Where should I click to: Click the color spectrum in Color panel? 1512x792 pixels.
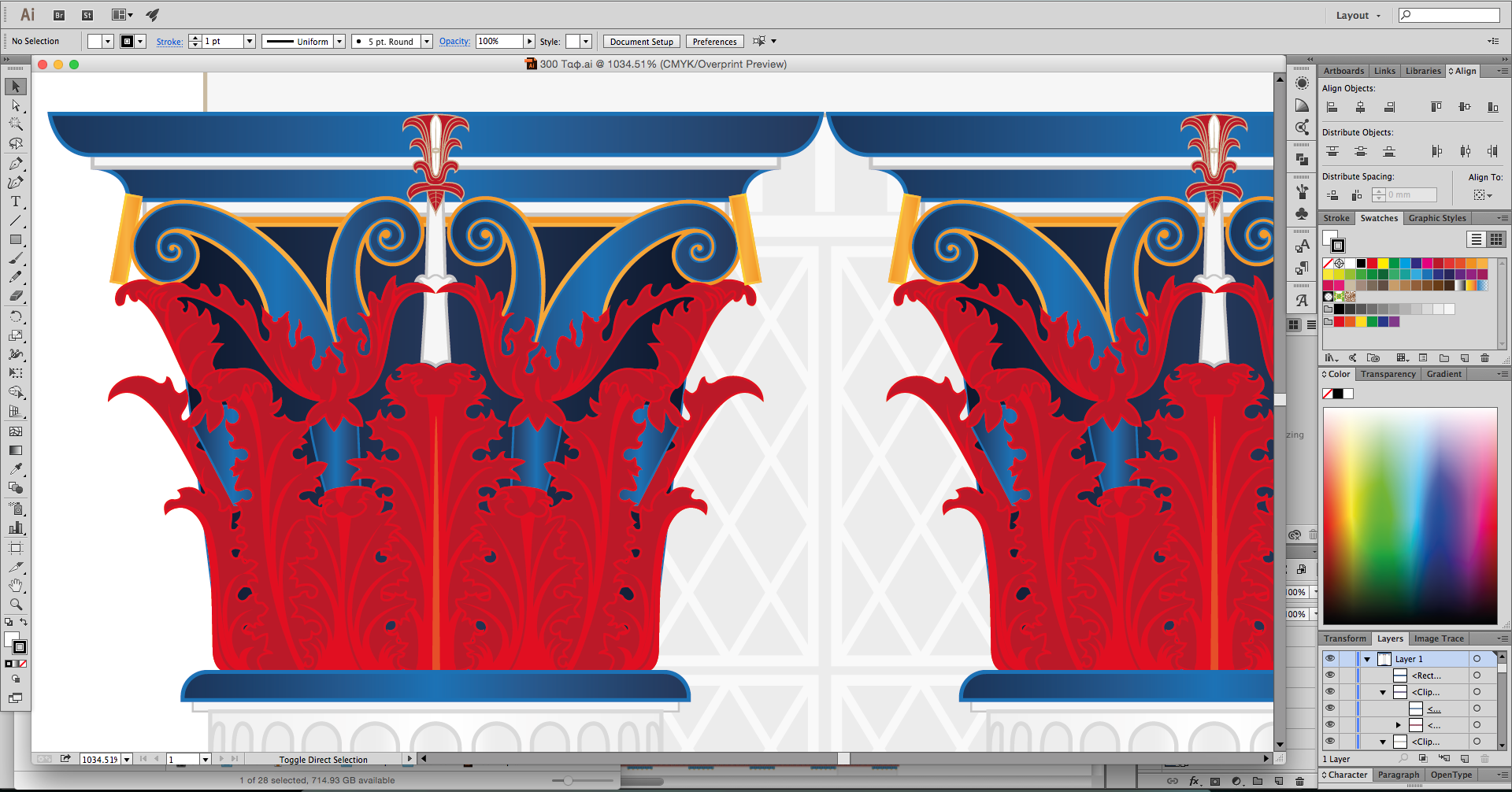click(1410, 516)
